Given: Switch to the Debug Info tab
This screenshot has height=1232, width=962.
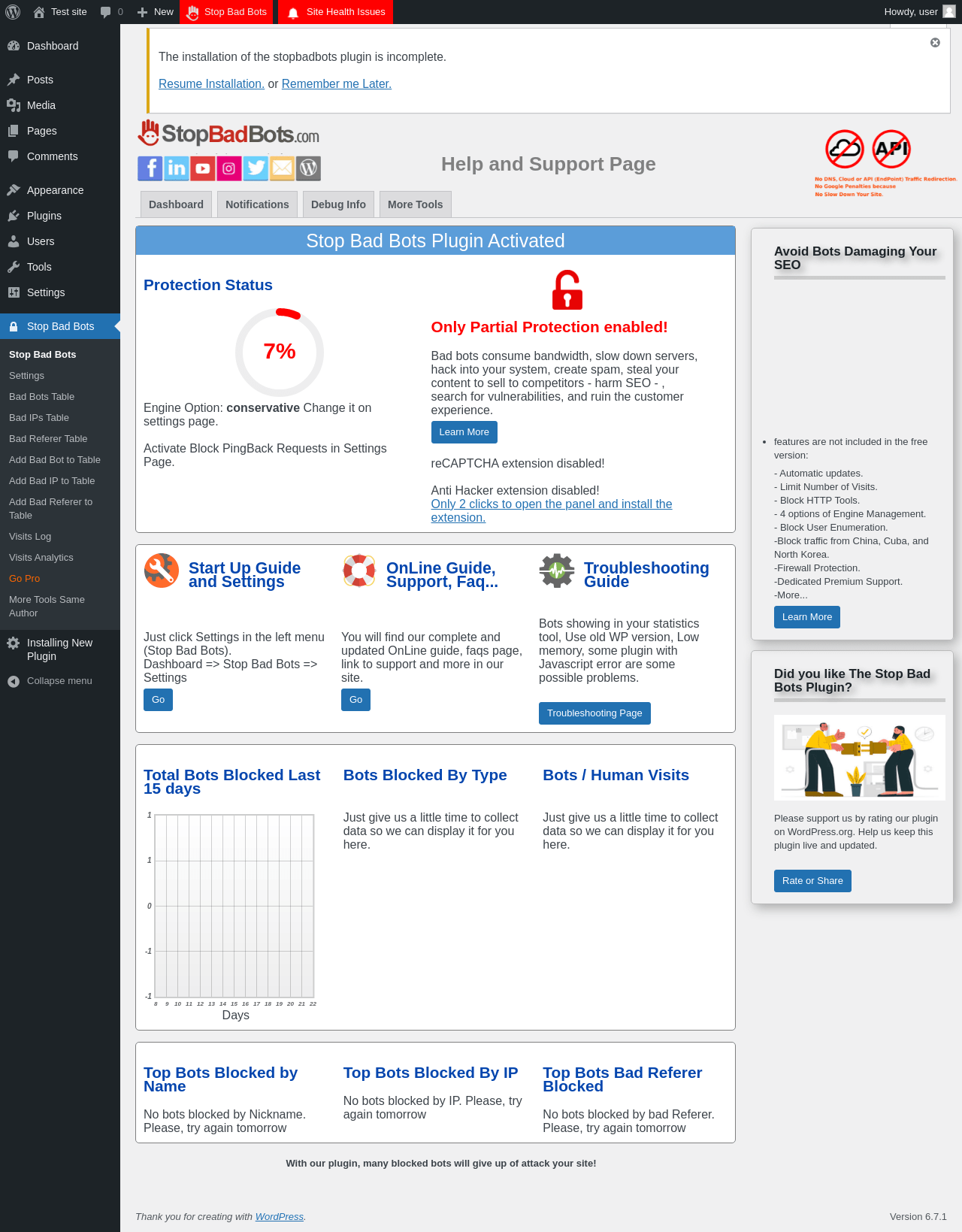Looking at the screenshot, I should click(x=338, y=204).
